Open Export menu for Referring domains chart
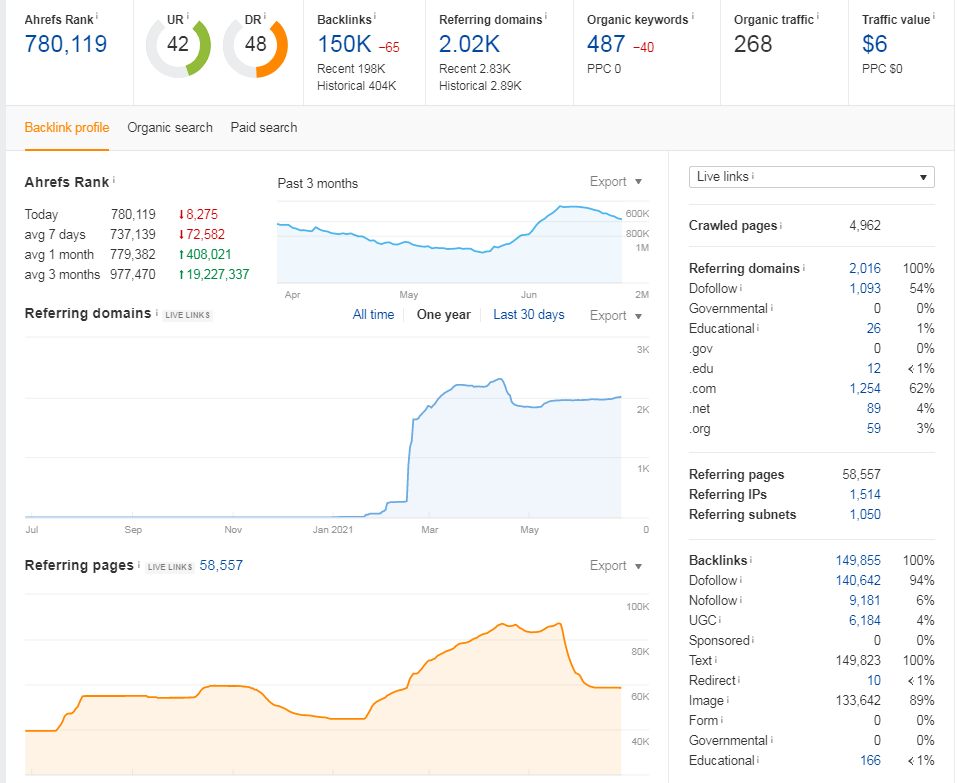Screen dimensions: 957x783 click(x=615, y=316)
